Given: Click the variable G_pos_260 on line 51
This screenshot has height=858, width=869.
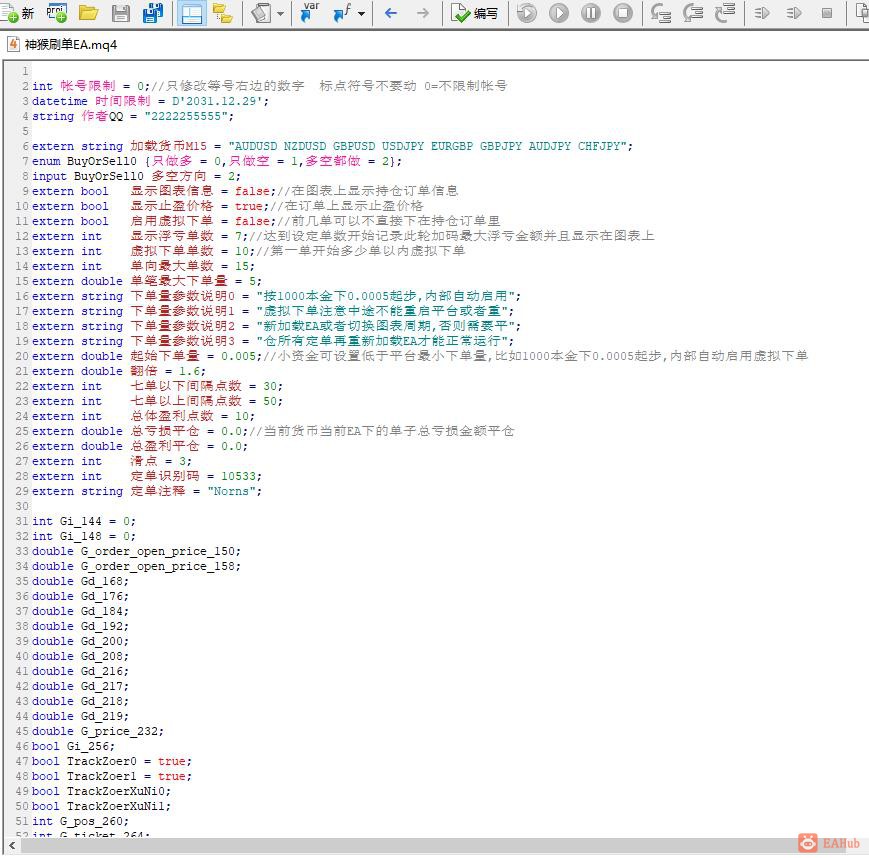Looking at the screenshot, I should [x=91, y=820].
